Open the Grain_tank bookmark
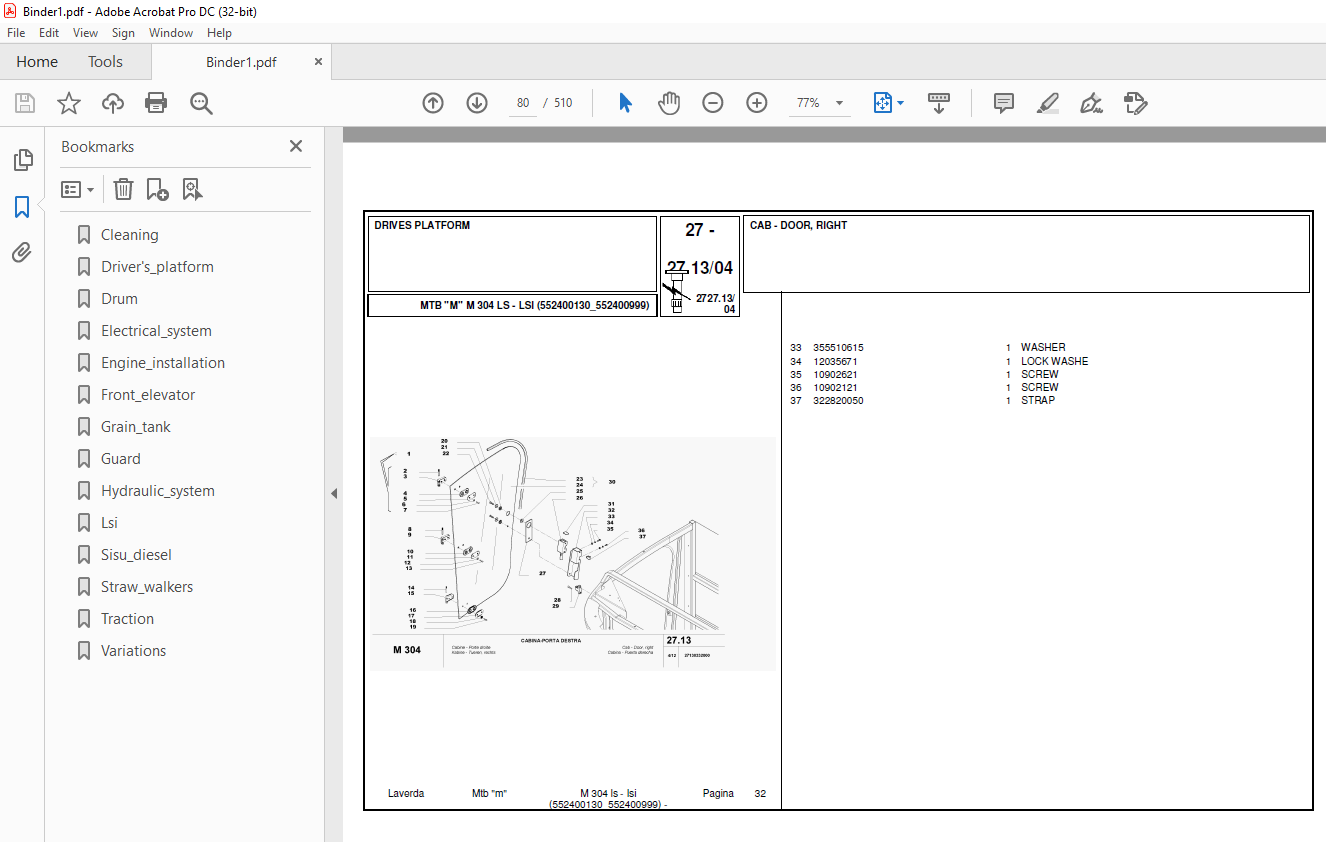Image resolution: width=1326 pixels, height=842 pixels. (135, 427)
